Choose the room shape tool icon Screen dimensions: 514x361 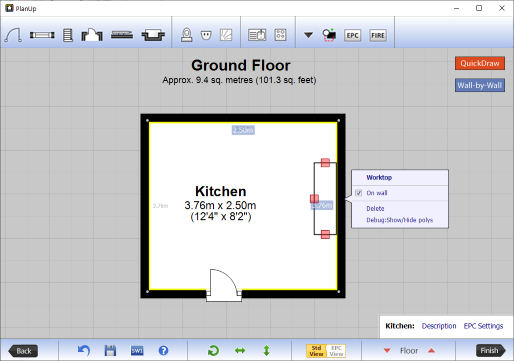coord(92,35)
